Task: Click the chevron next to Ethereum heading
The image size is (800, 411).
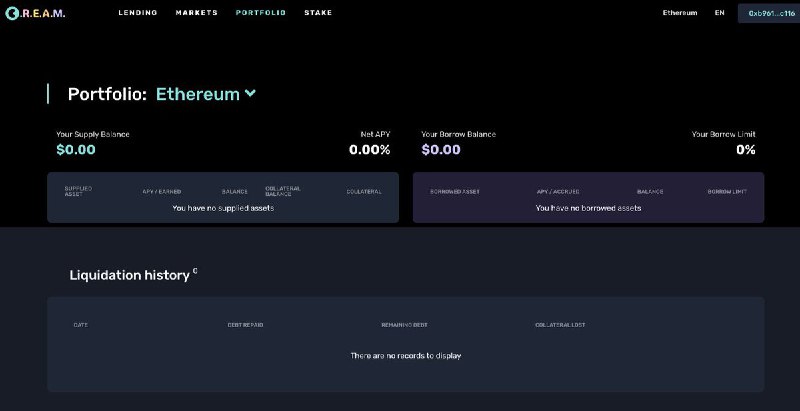Action: (250, 93)
